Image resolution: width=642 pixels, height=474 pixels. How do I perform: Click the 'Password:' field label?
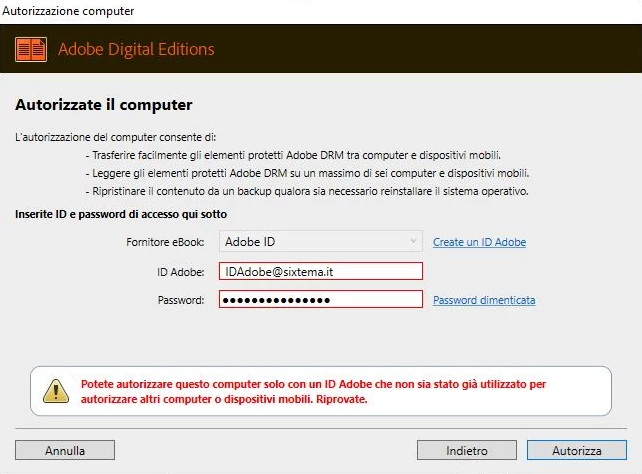point(181,300)
